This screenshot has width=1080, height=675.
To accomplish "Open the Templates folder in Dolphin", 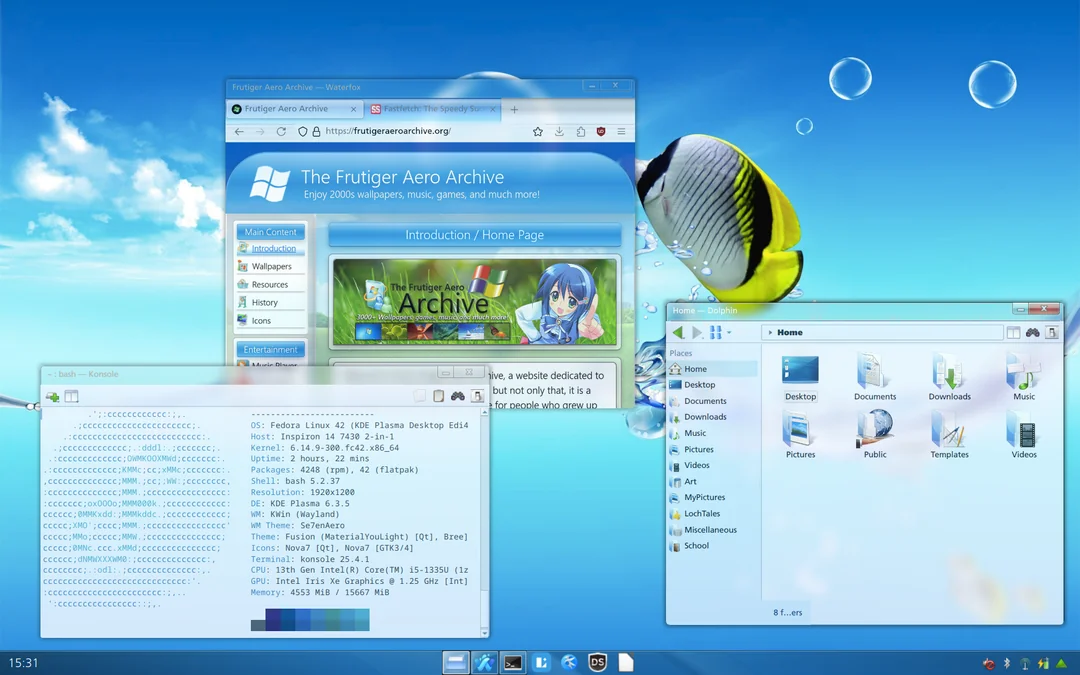I will tap(949, 433).
